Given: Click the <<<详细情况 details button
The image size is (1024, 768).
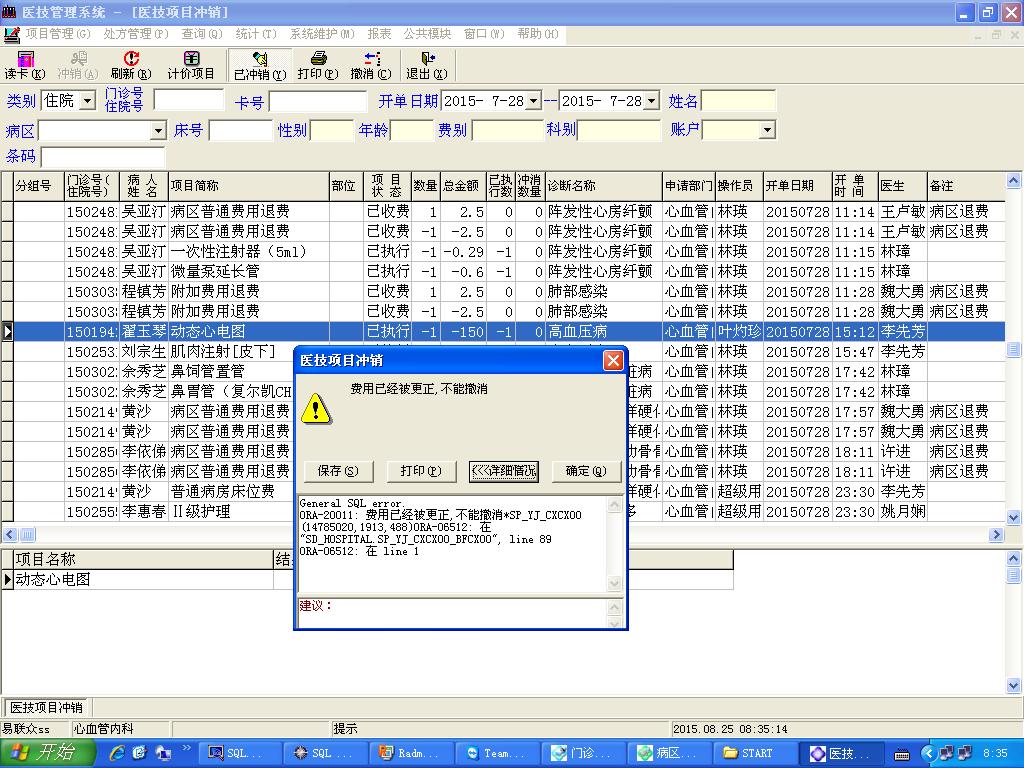Looking at the screenshot, I should 504,471.
